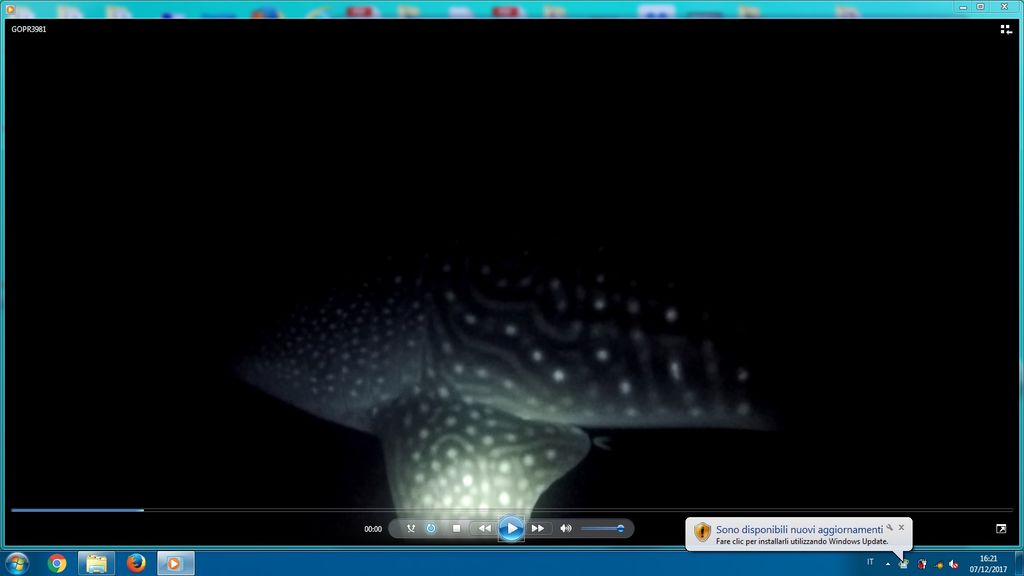Click the Rewind button

(x=484, y=528)
